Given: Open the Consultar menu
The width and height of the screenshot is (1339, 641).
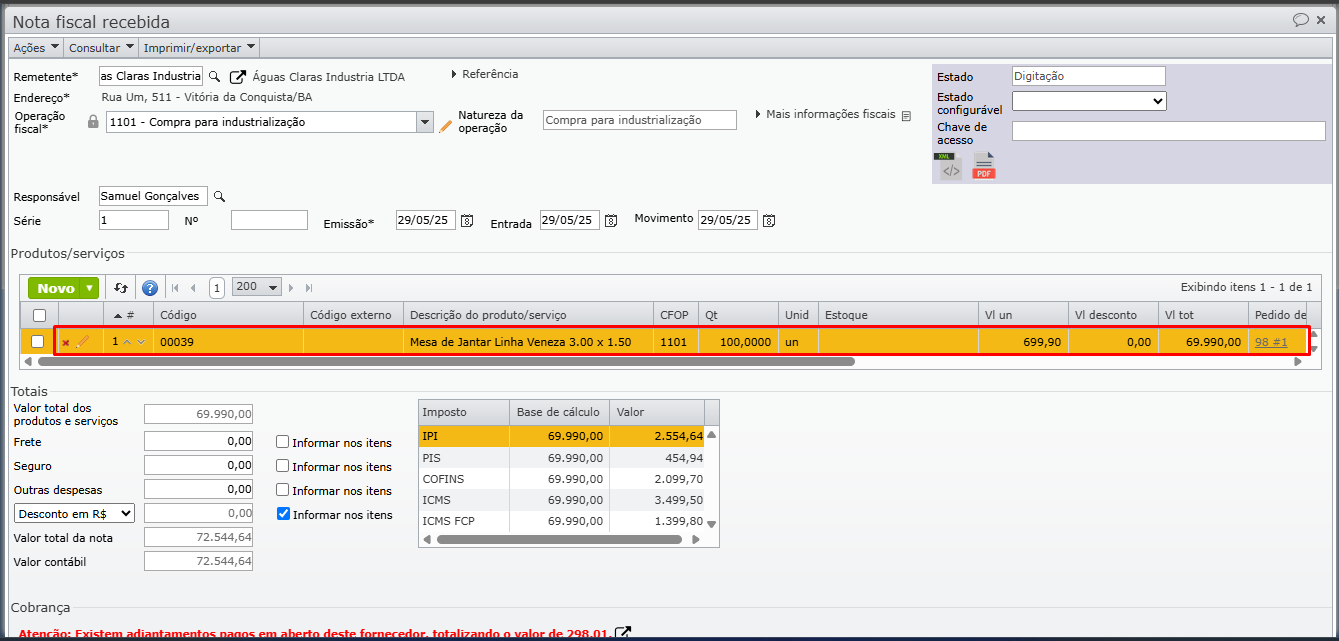Looking at the screenshot, I should coord(101,48).
